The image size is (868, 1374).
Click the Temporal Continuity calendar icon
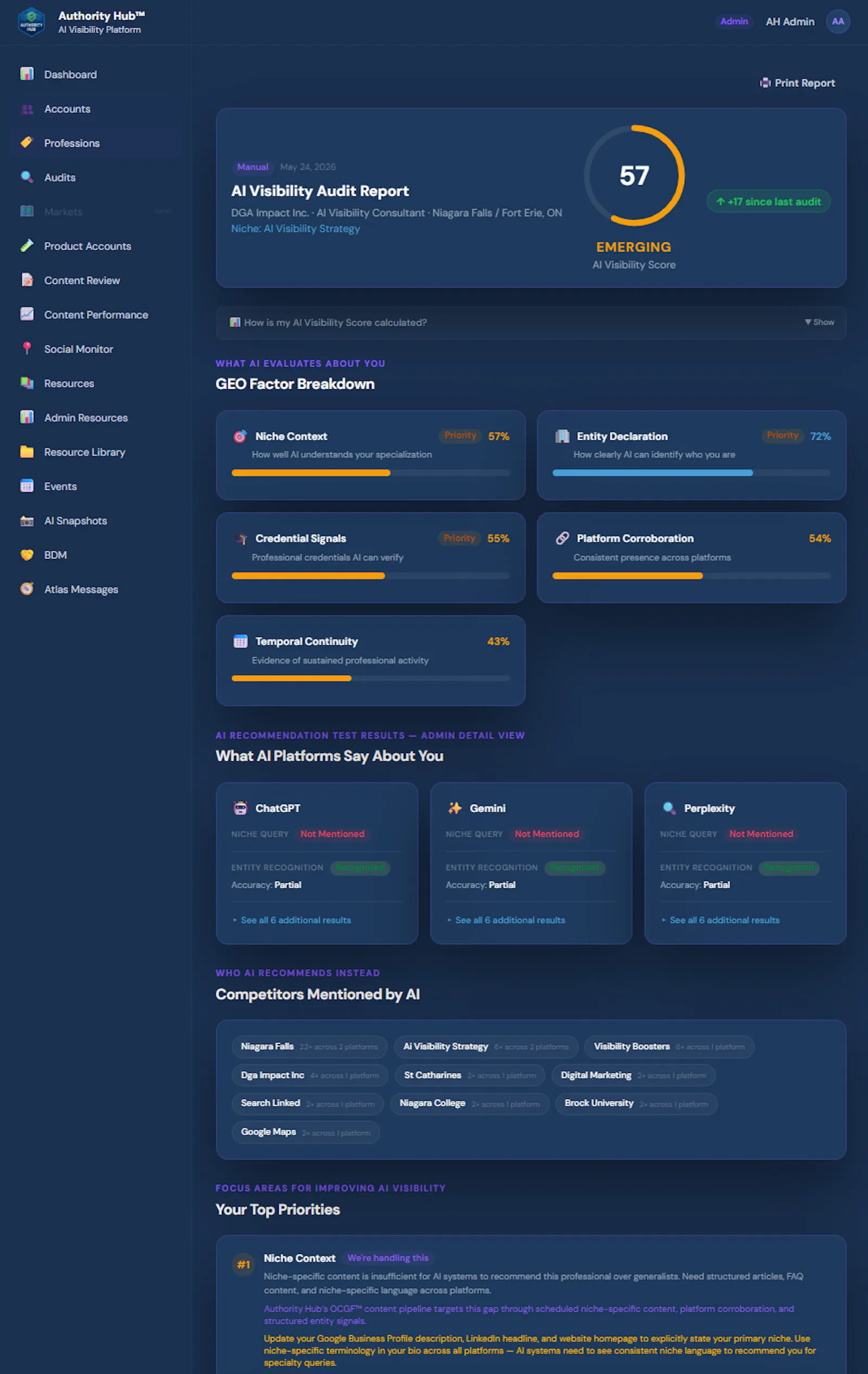coord(240,641)
